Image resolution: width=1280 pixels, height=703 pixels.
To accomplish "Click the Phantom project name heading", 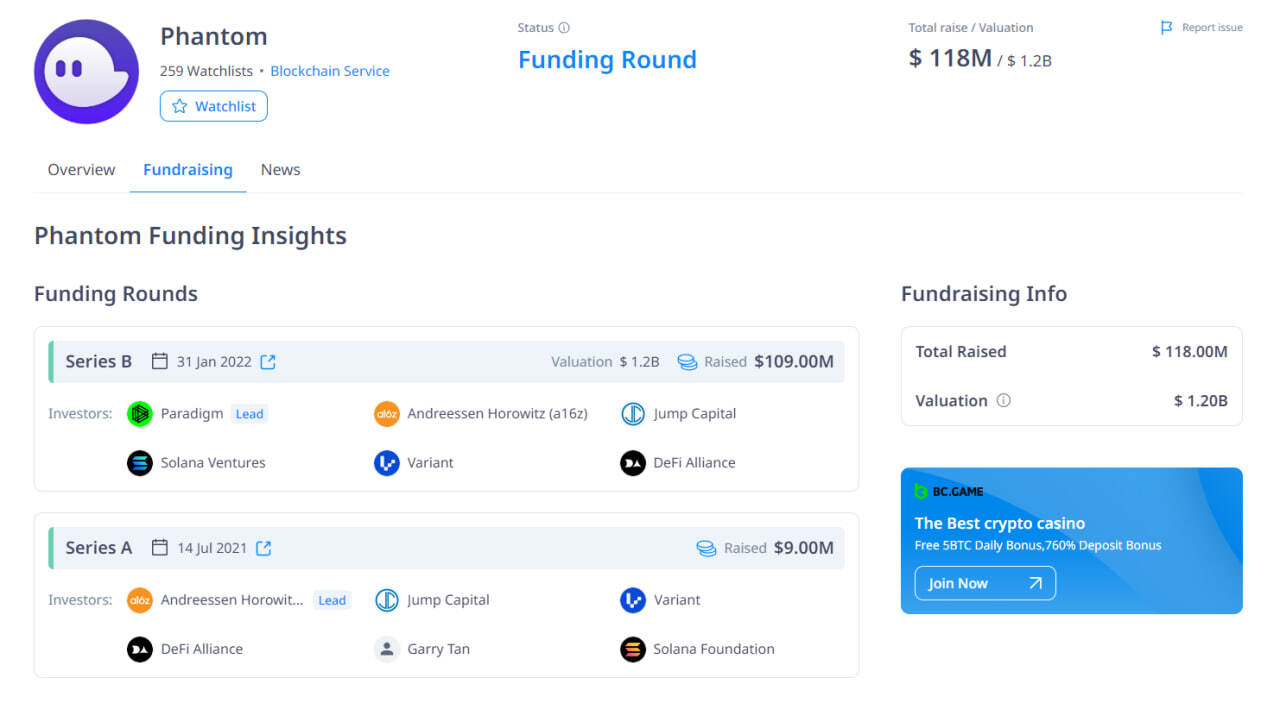I will [x=214, y=36].
